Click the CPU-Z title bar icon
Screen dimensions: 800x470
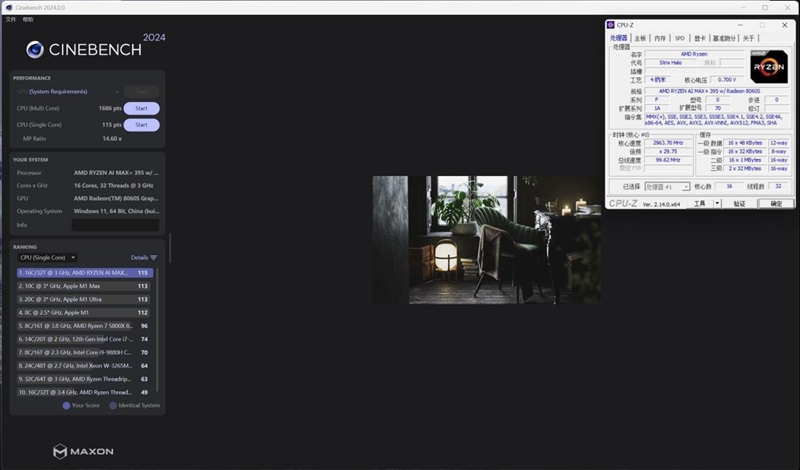point(614,22)
